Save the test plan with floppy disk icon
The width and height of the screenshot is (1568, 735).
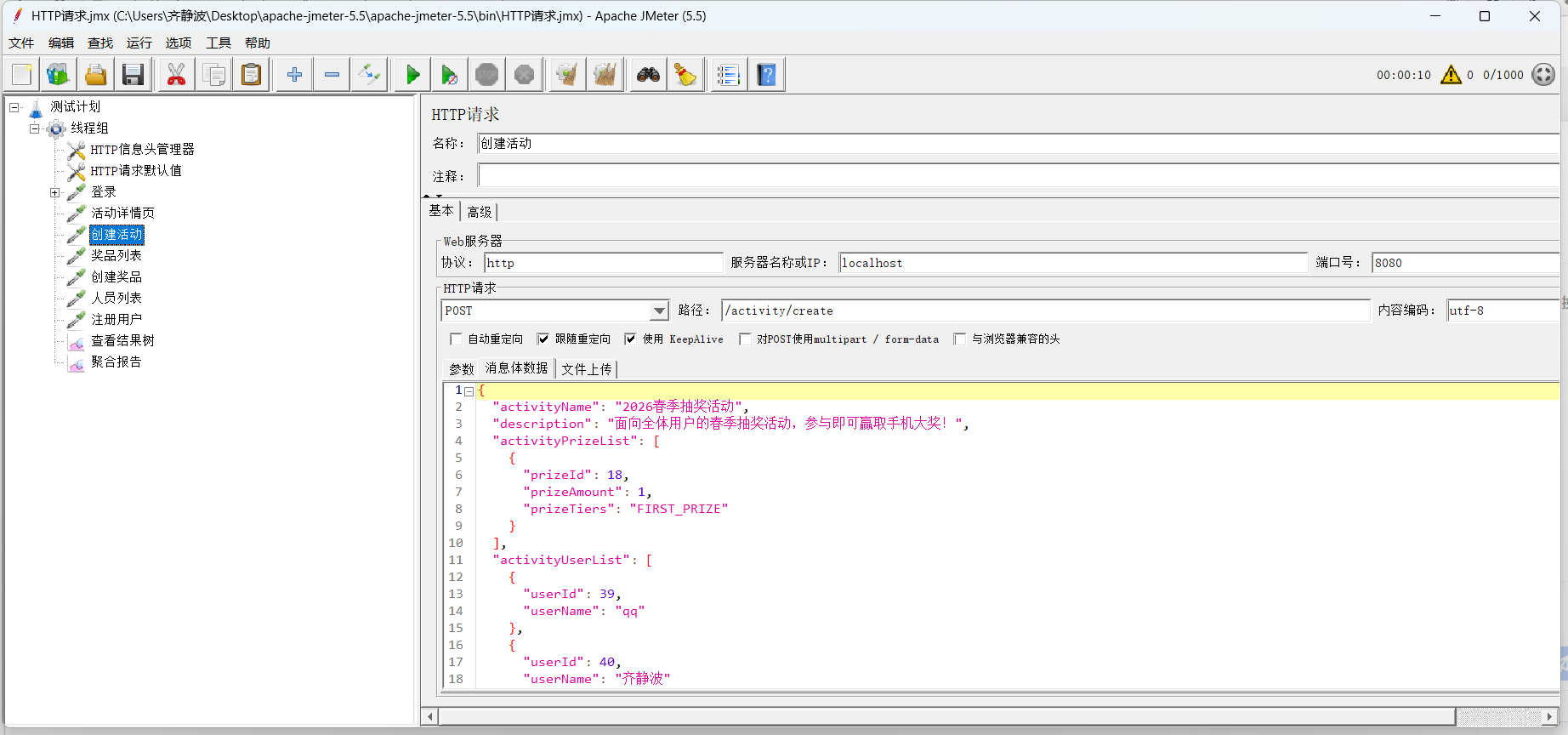[133, 75]
